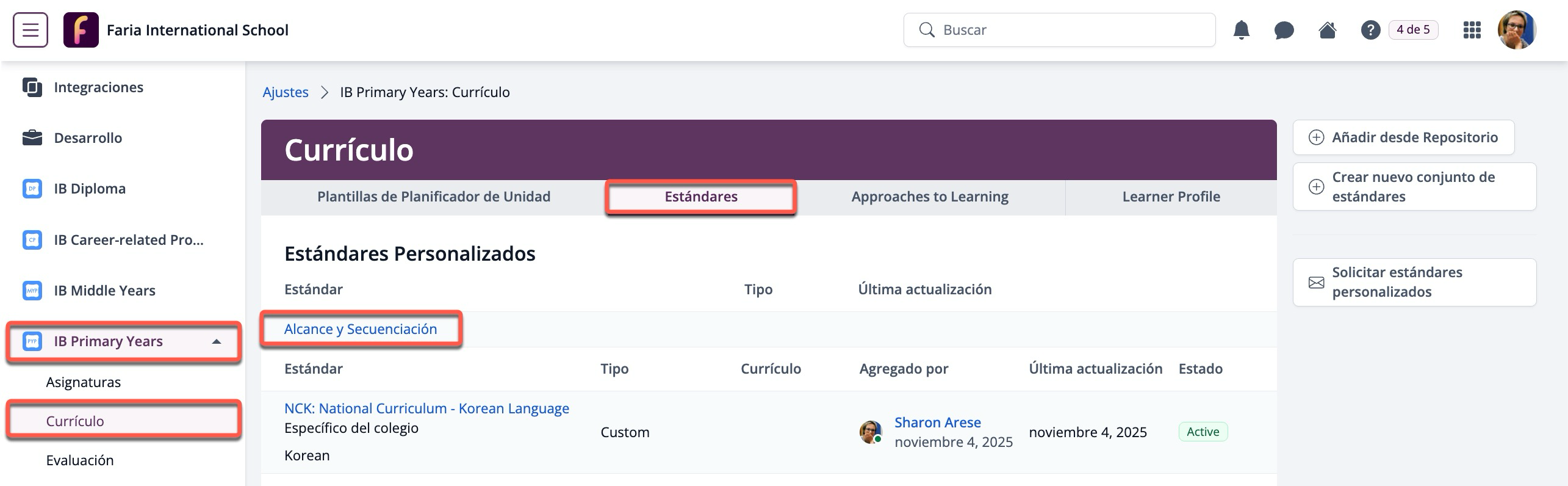This screenshot has width=1568, height=486.
Task: Open Sharon Arese's profile link
Action: pyautogui.click(x=937, y=423)
